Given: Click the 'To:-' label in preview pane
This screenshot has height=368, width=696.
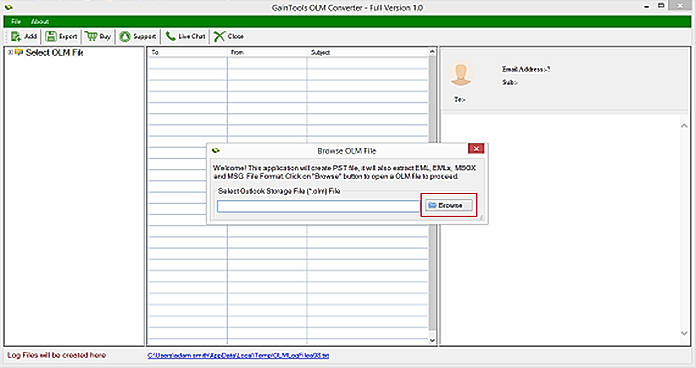Looking at the screenshot, I should [x=459, y=100].
